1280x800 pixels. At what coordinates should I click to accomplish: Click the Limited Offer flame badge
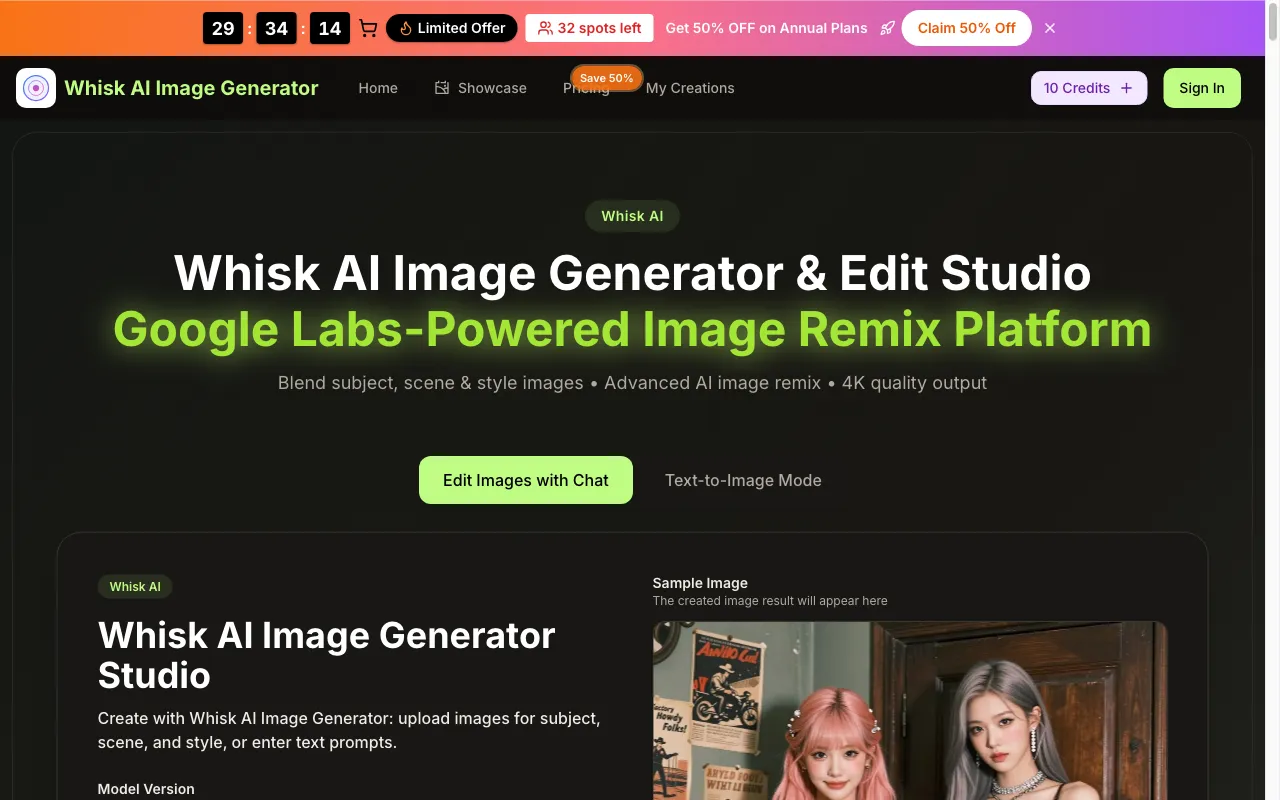click(452, 28)
